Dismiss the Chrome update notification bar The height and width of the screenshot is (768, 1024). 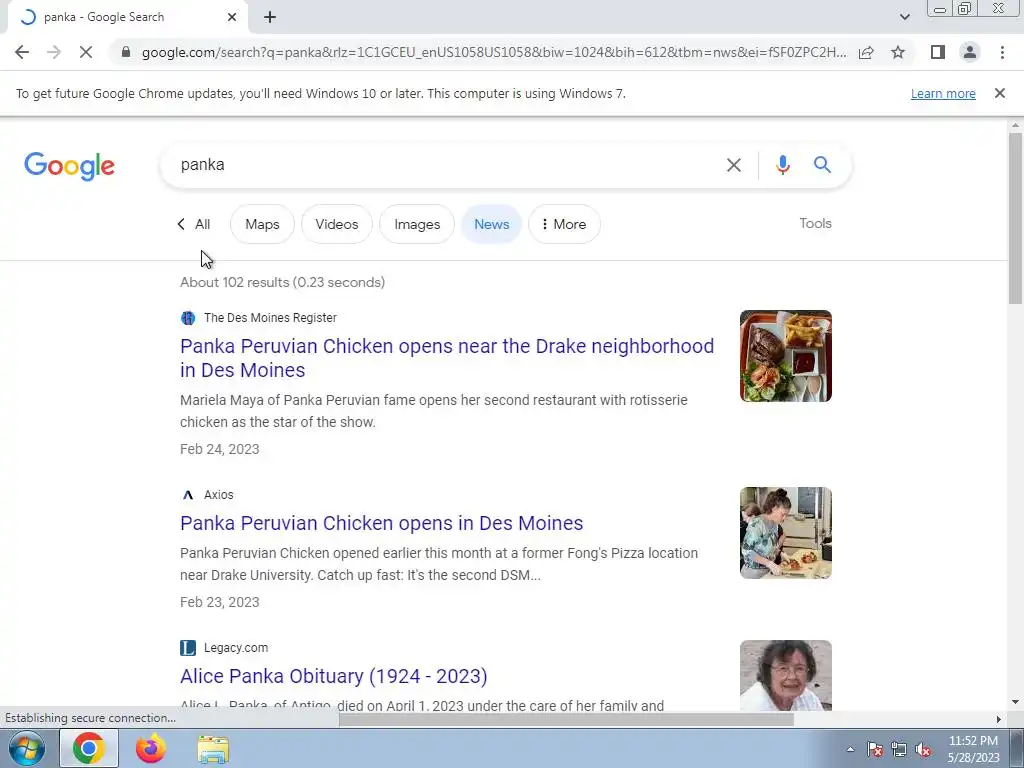coord(1000,93)
